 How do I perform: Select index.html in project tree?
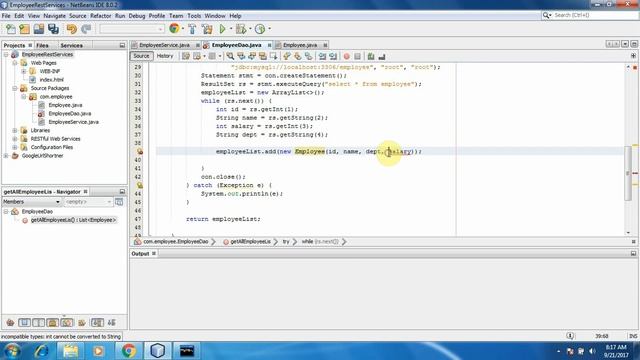[x=51, y=80]
